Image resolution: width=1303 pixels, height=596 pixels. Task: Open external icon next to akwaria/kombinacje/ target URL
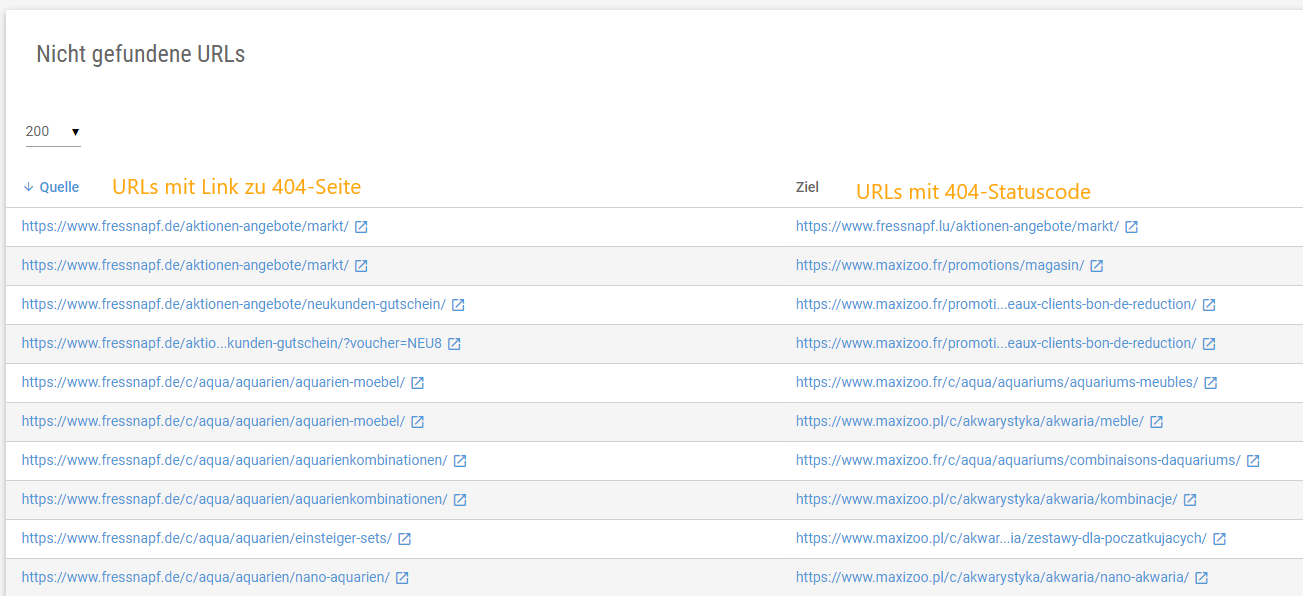1190,500
